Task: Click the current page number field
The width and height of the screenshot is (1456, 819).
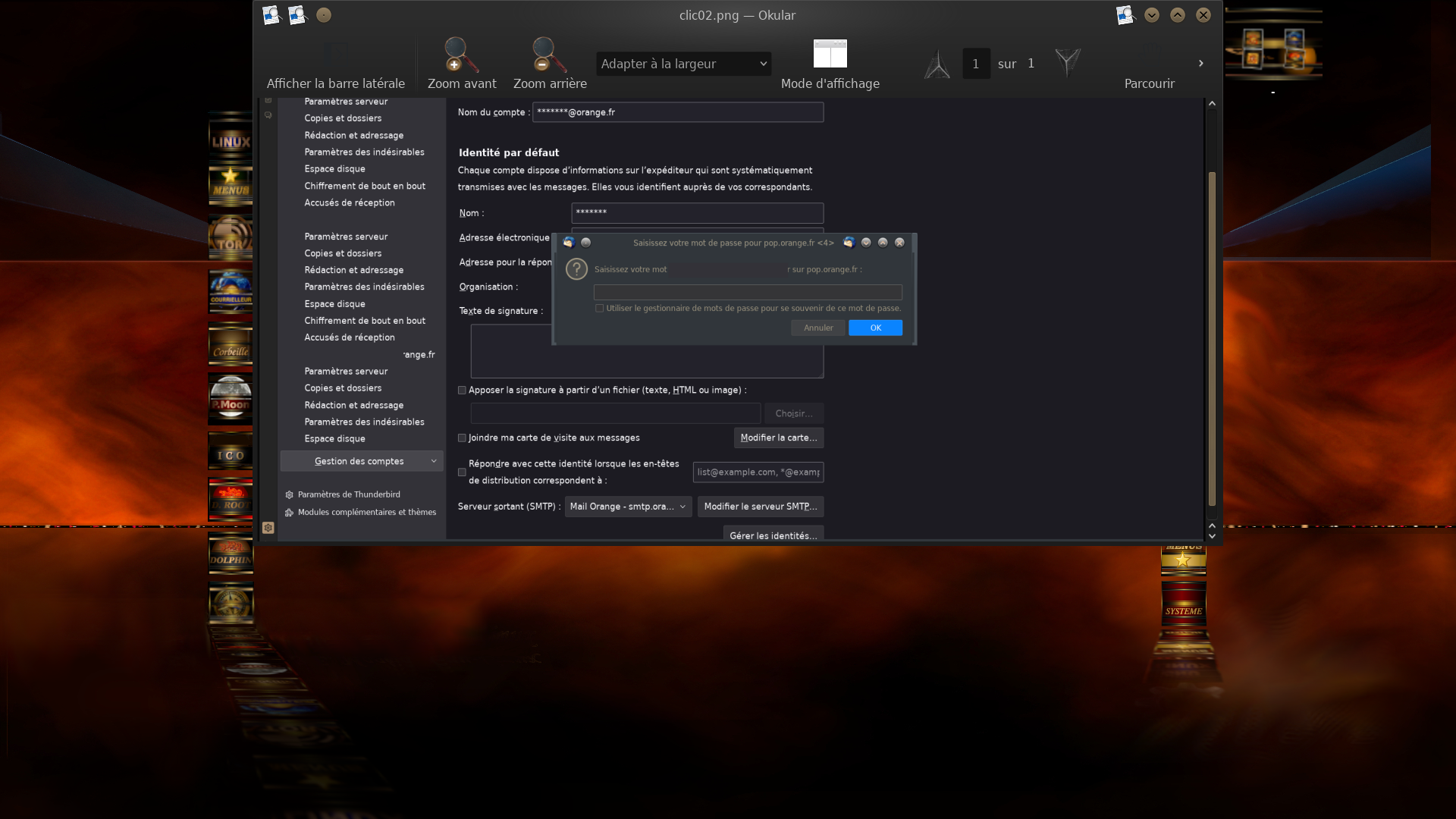Action: click(x=976, y=64)
